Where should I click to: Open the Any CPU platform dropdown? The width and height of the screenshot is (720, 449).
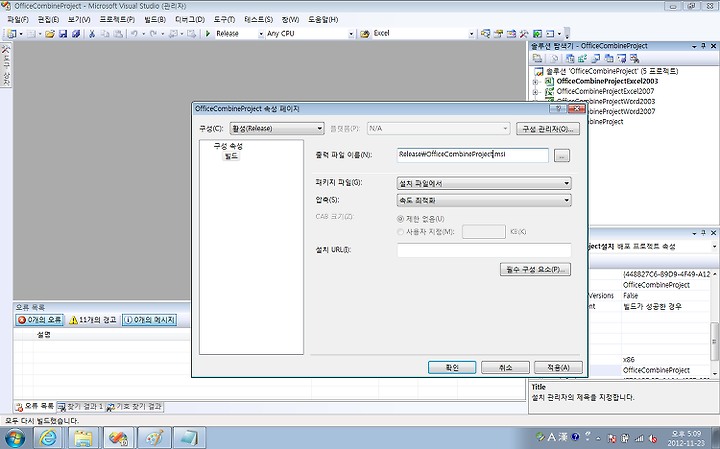[x=351, y=34]
